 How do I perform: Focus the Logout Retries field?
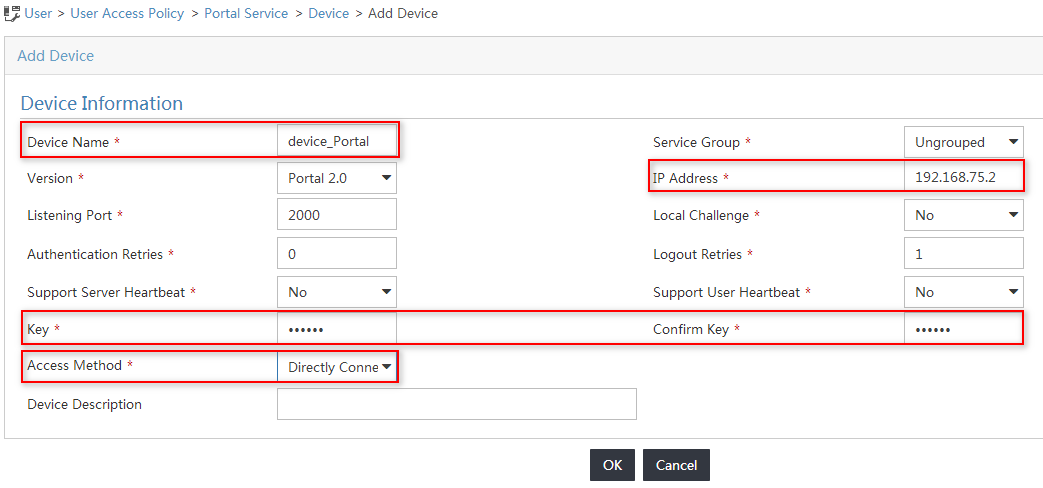coord(964,253)
